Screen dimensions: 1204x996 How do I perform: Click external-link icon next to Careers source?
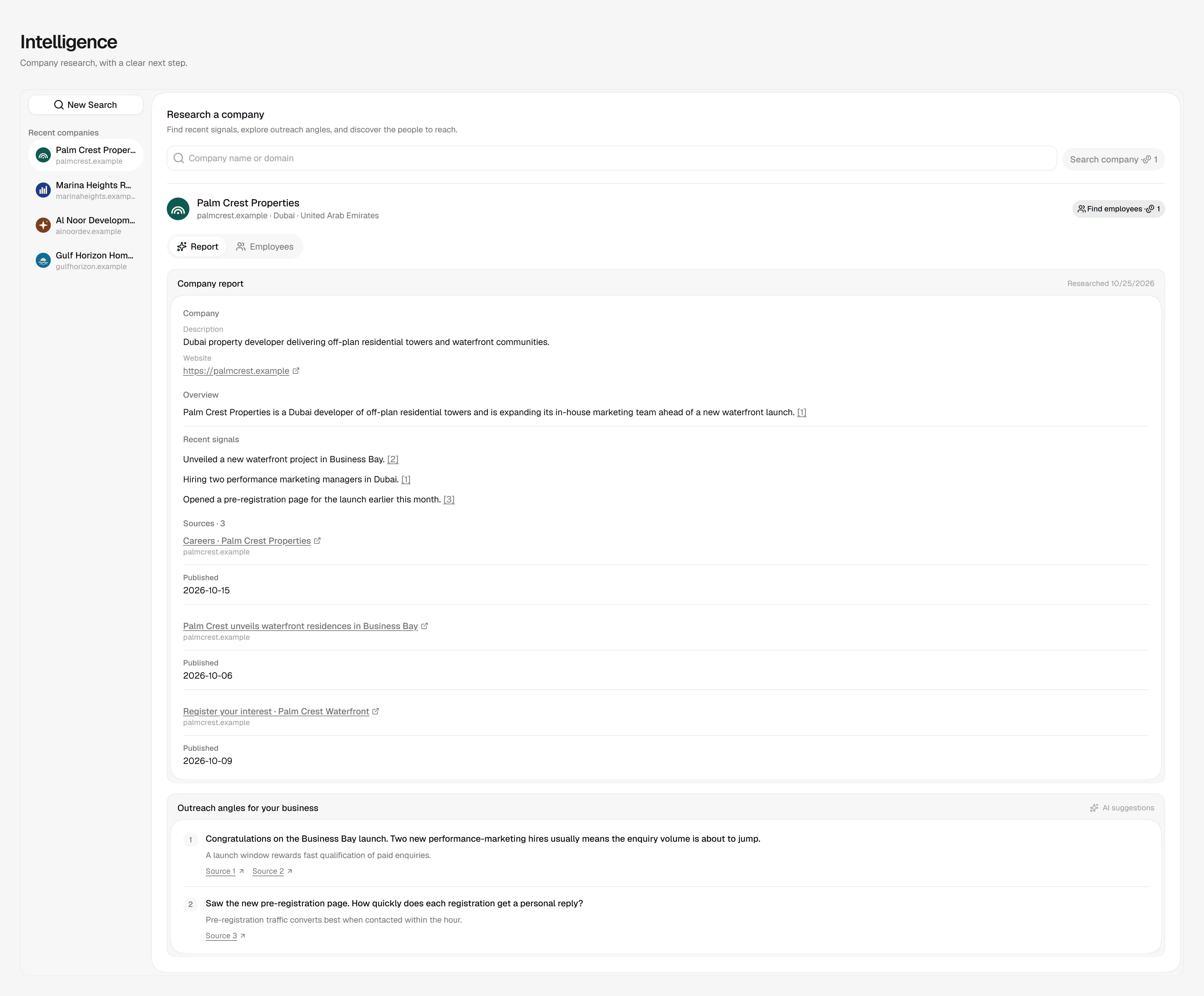coord(317,541)
